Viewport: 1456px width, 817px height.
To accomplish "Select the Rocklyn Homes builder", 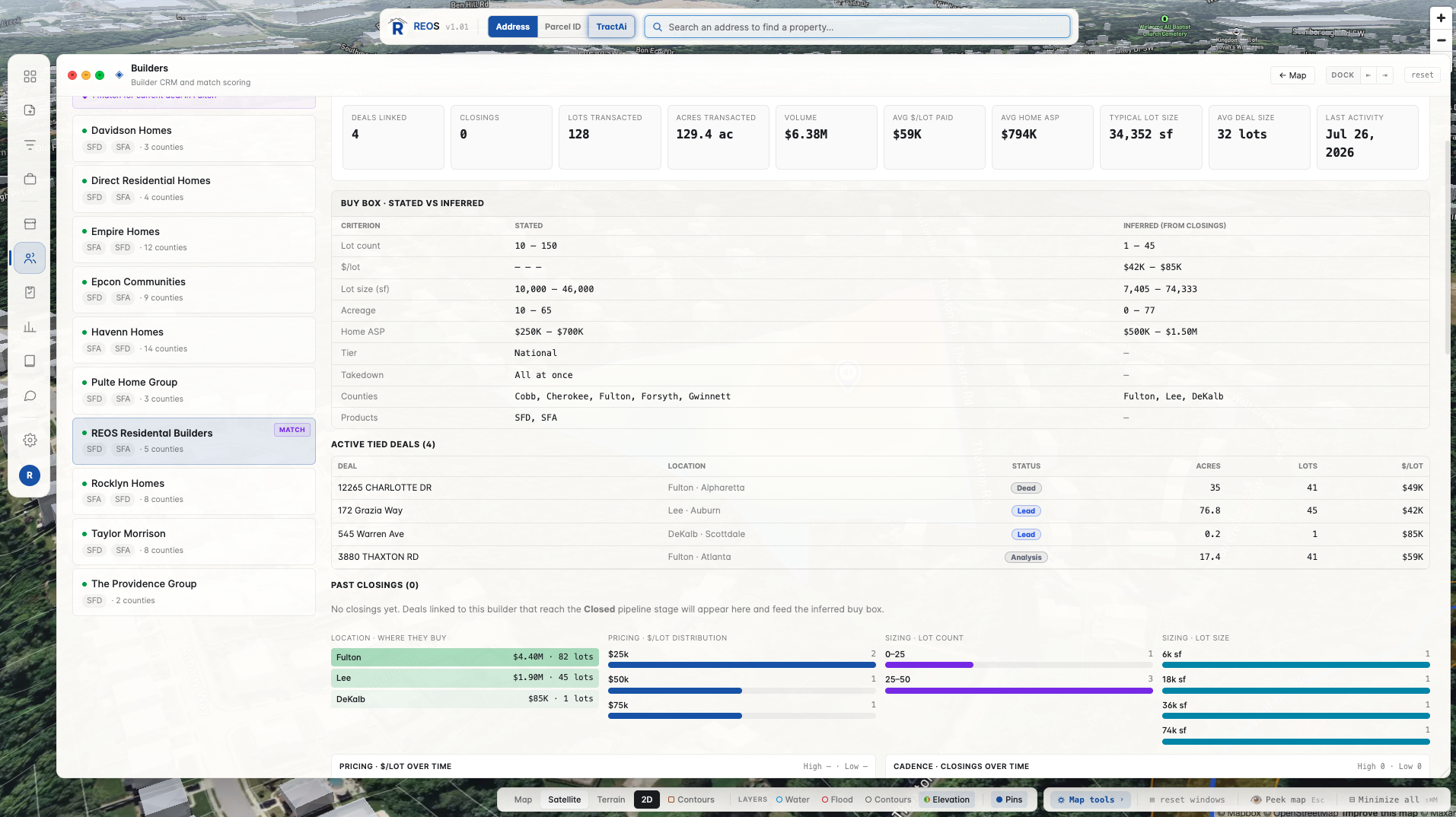I will [194, 491].
